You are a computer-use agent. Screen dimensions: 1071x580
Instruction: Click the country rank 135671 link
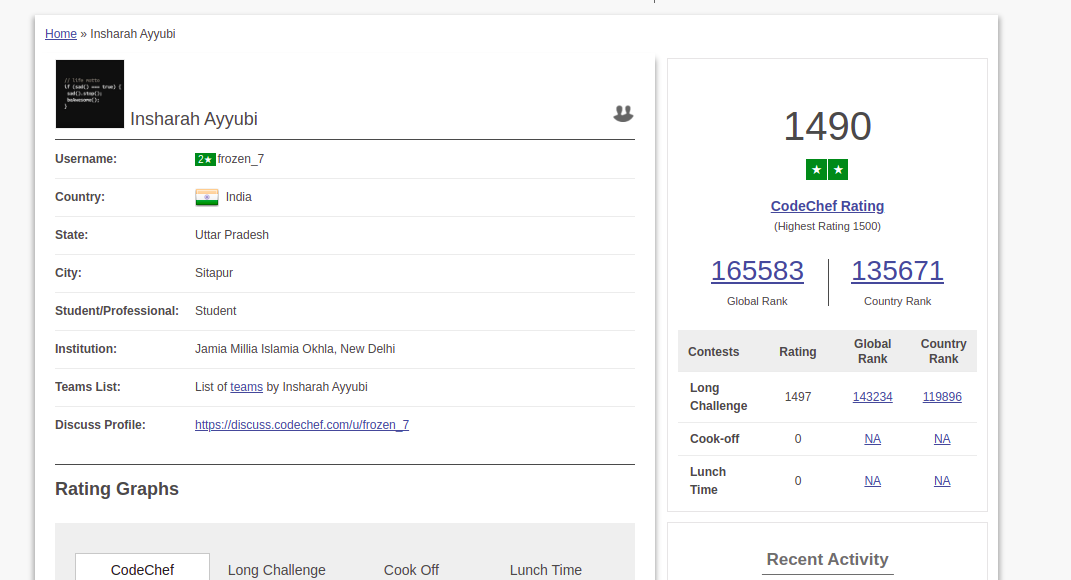tap(897, 271)
